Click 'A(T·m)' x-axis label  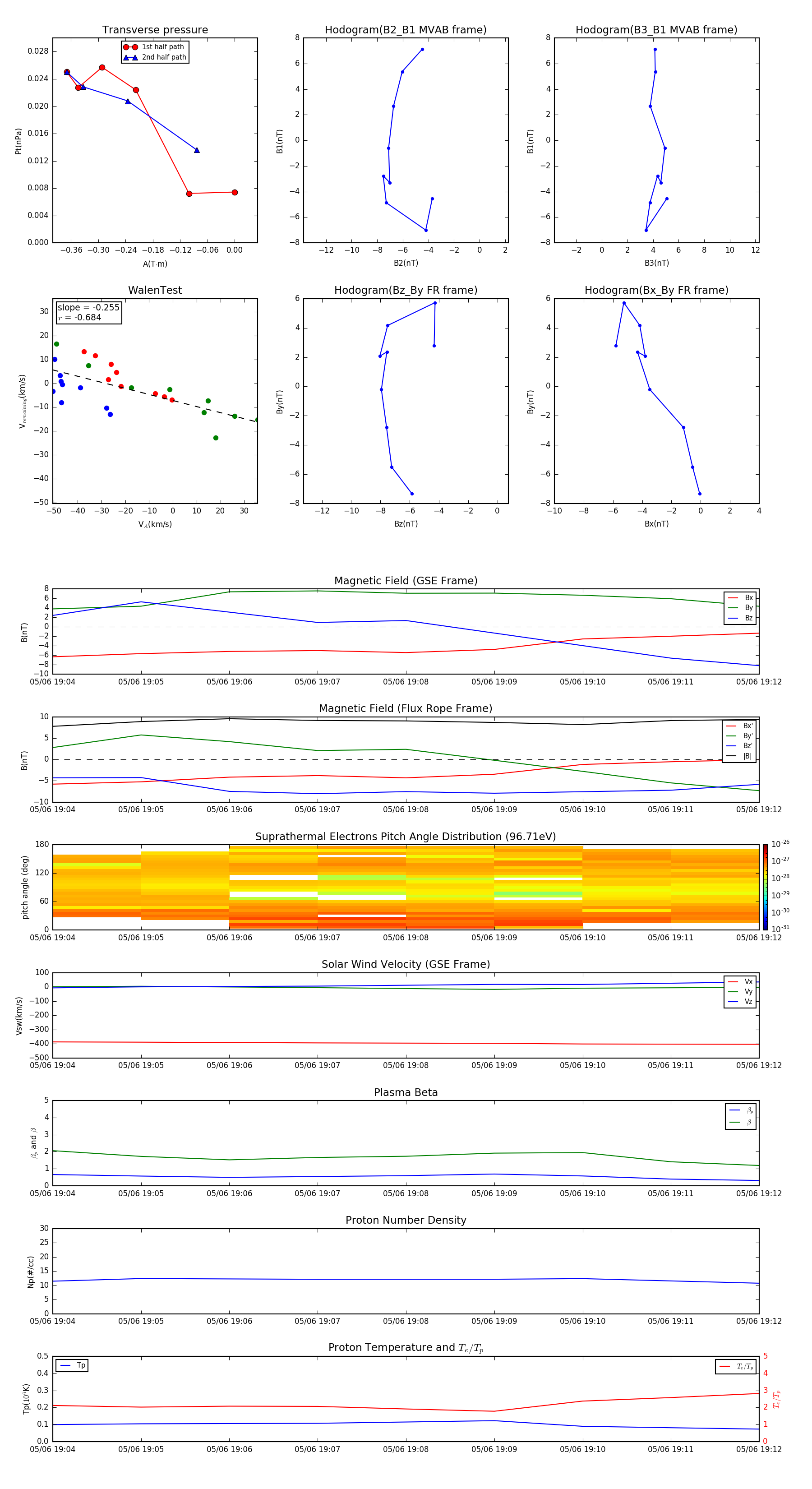(x=155, y=264)
